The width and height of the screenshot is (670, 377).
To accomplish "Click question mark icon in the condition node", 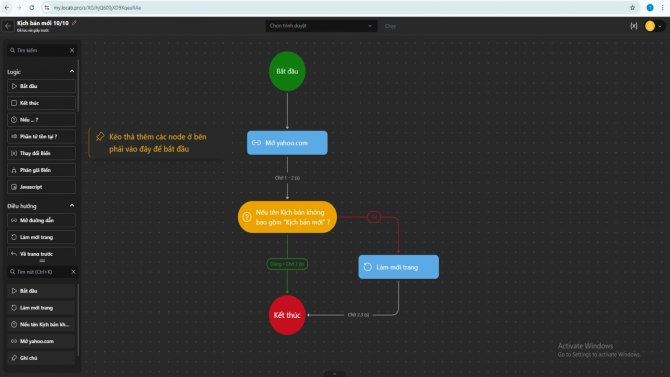I will [247, 217].
